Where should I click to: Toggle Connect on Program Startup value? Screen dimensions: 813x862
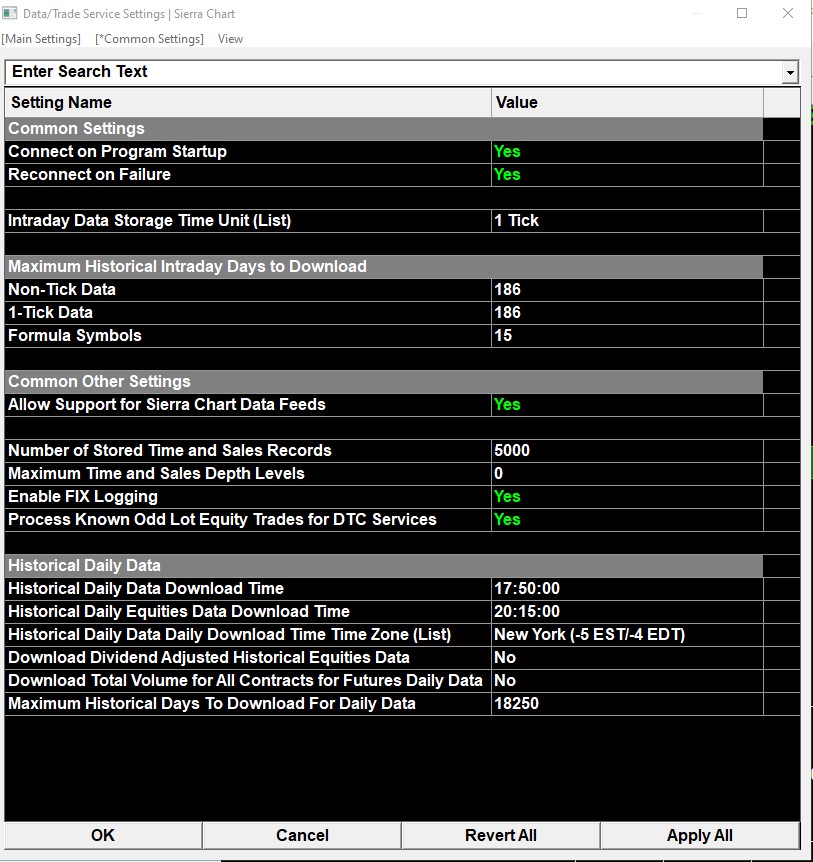627,152
